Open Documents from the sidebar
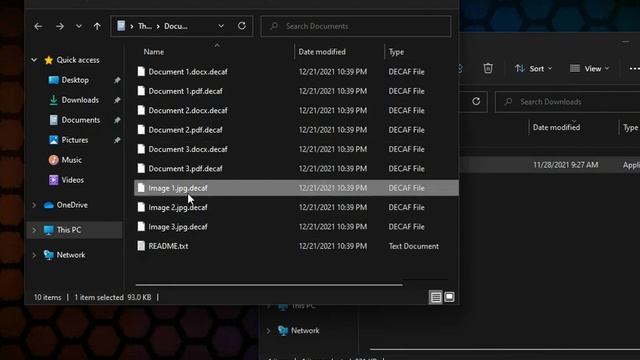 point(81,120)
